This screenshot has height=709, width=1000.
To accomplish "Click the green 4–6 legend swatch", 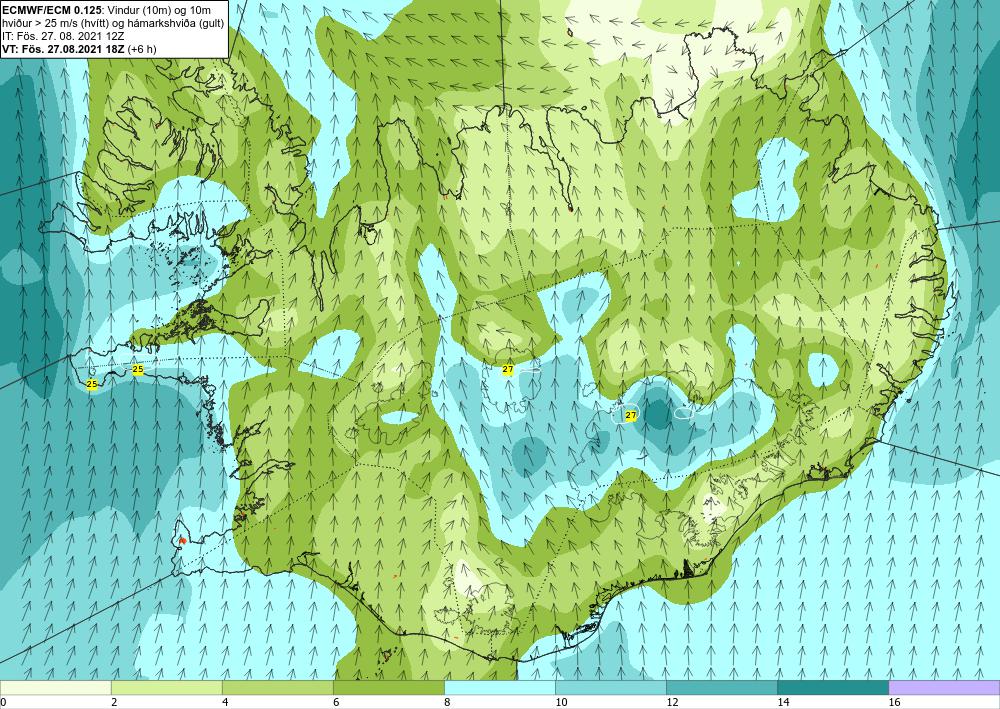I will pos(277,687).
